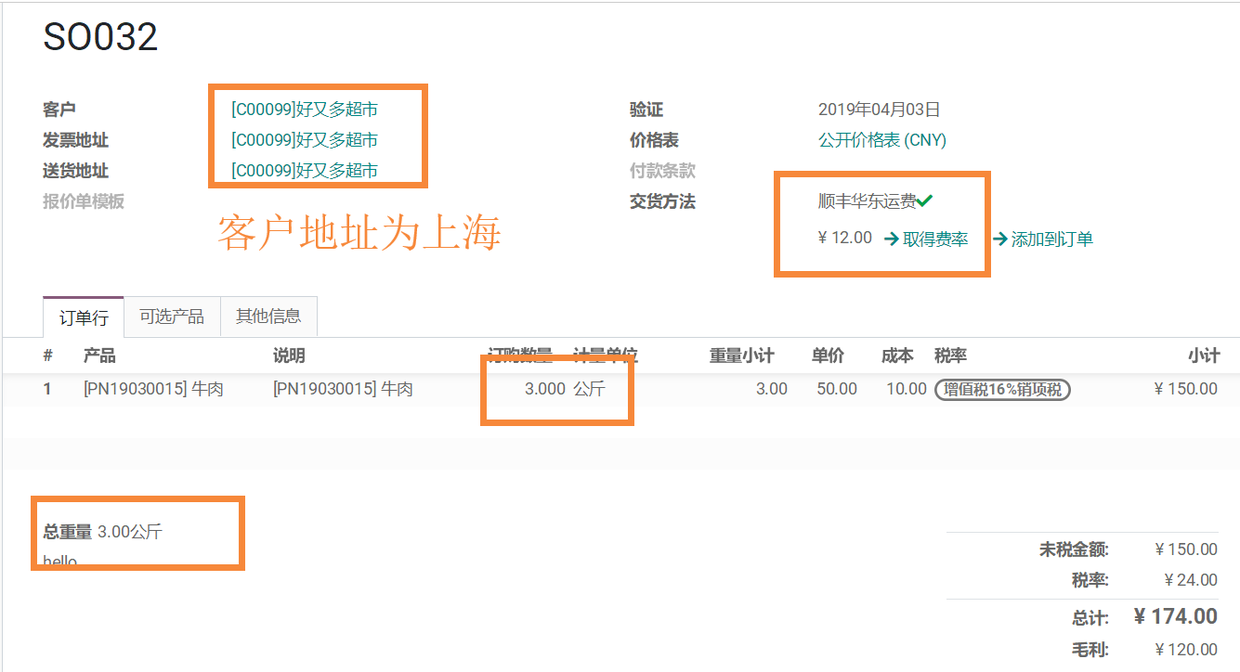Viewport: 1240px width, 672px height.
Task: Open the 公开价格表 (CNY) pricelist link
Action: point(882,140)
